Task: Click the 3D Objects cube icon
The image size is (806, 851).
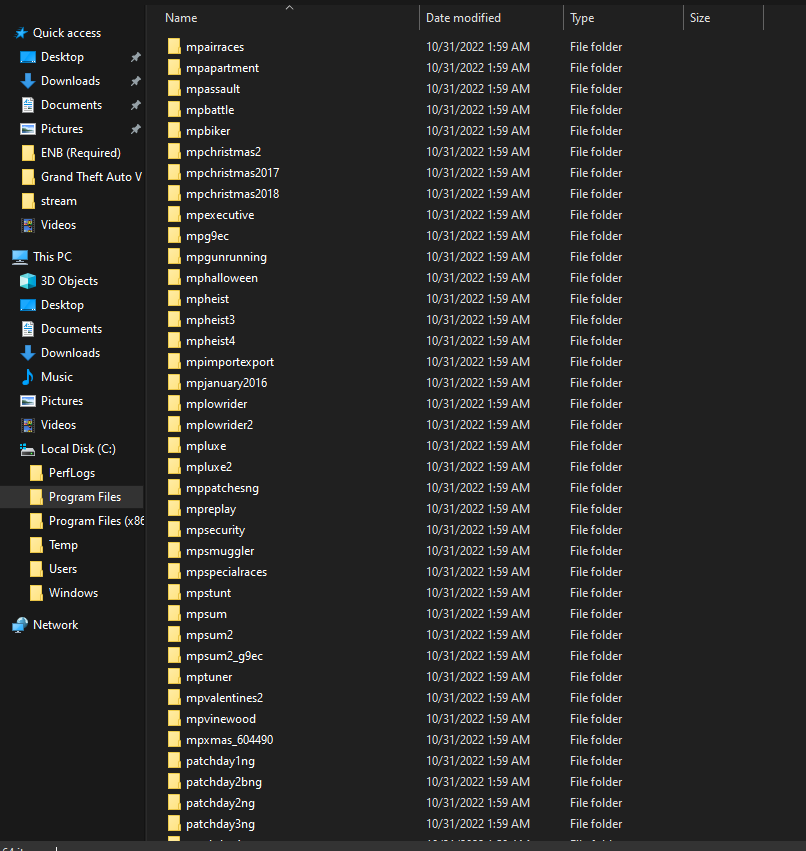Action: coord(28,281)
